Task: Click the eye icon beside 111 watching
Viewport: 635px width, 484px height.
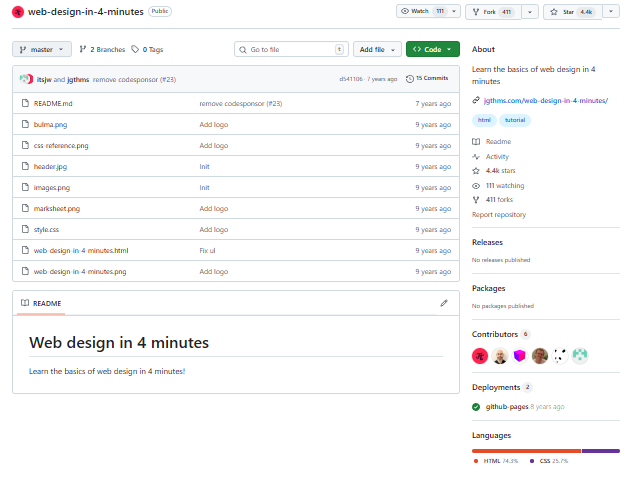Action: click(476, 185)
